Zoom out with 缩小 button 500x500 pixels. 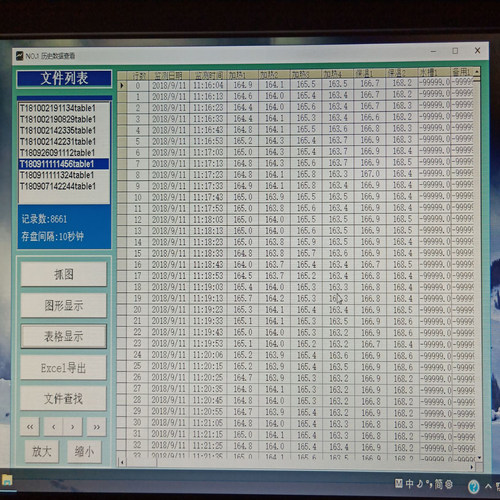(84, 452)
